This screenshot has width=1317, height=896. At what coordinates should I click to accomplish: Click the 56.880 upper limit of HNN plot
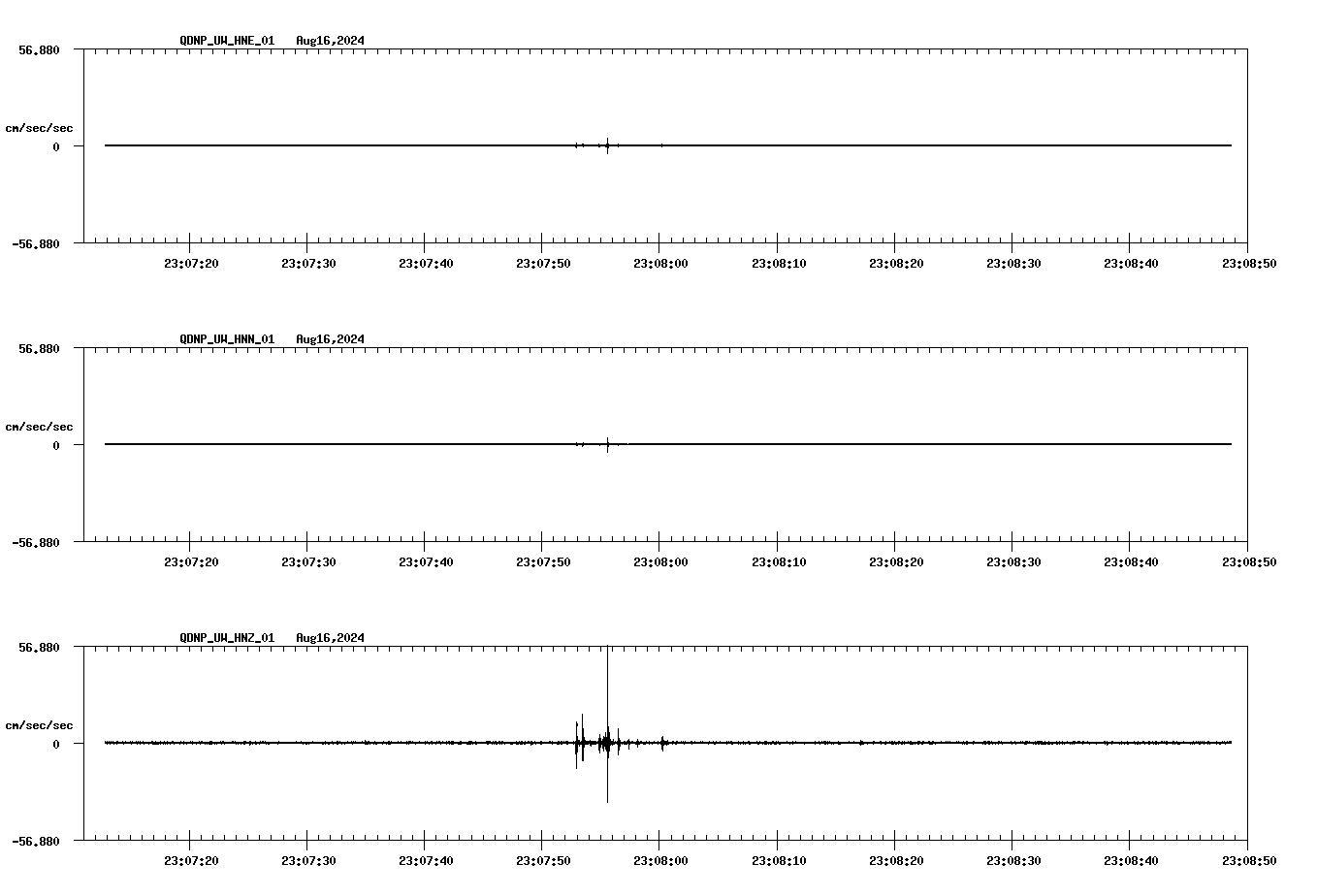point(39,348)
